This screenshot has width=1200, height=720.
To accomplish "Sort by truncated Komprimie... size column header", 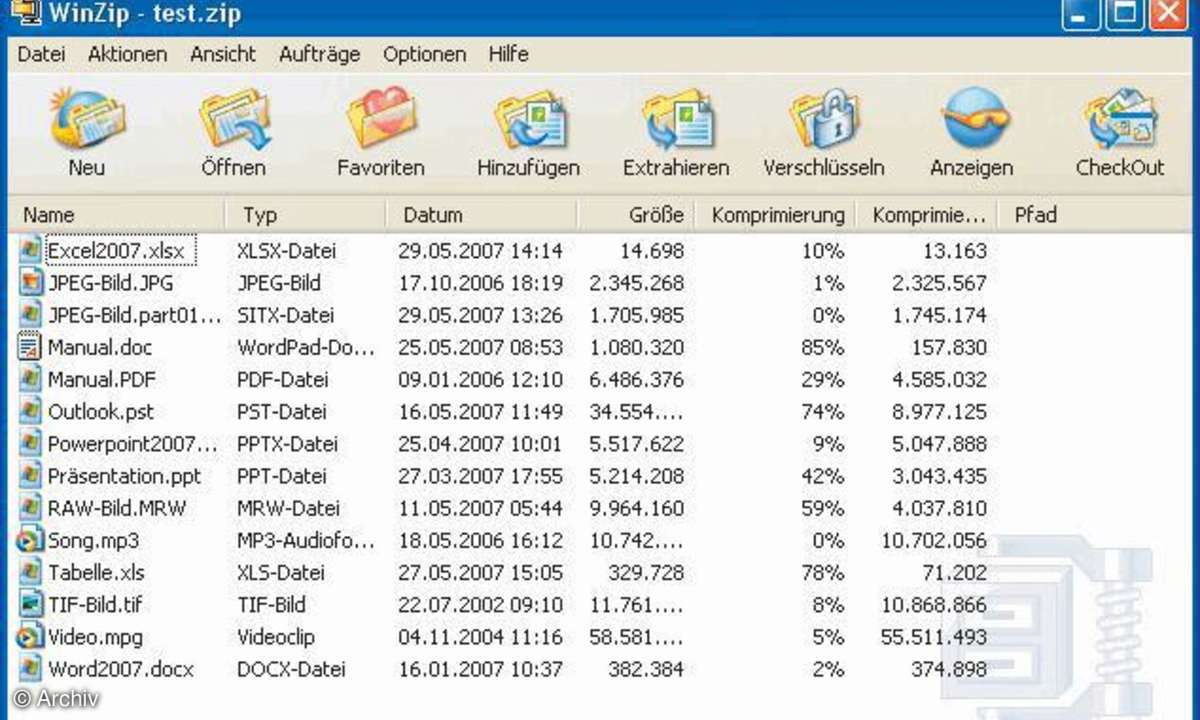I will click(928, 214).
